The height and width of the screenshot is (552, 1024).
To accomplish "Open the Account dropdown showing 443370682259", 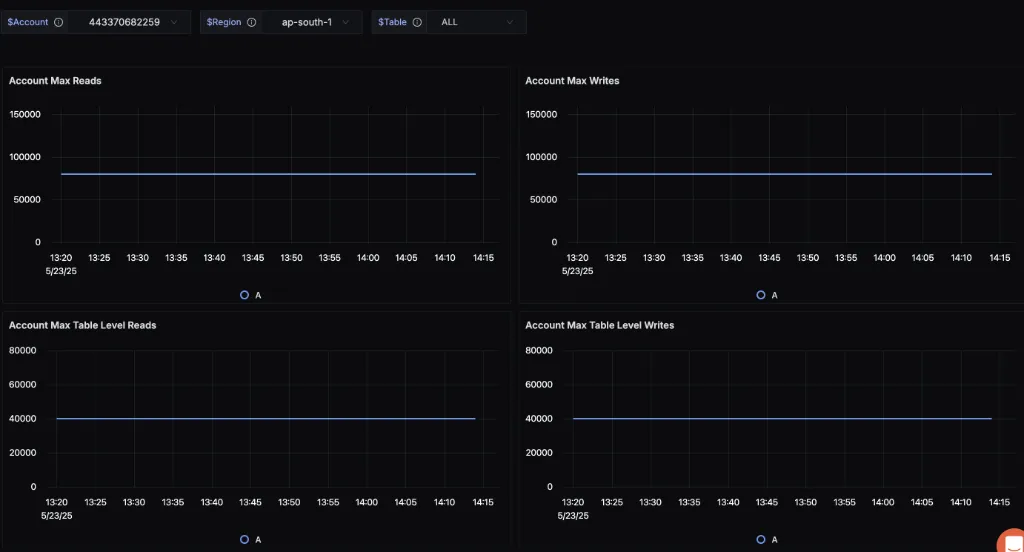I will (131, 22).
